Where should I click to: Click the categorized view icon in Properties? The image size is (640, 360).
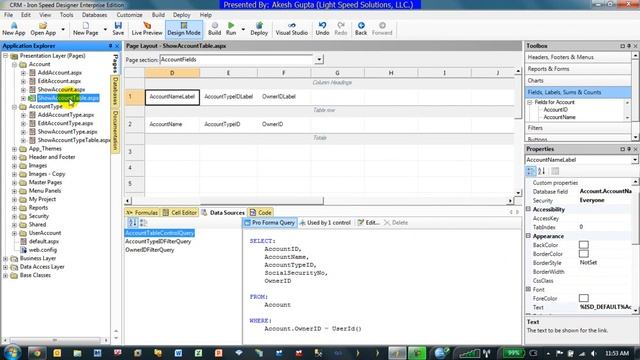coord(530,171)
